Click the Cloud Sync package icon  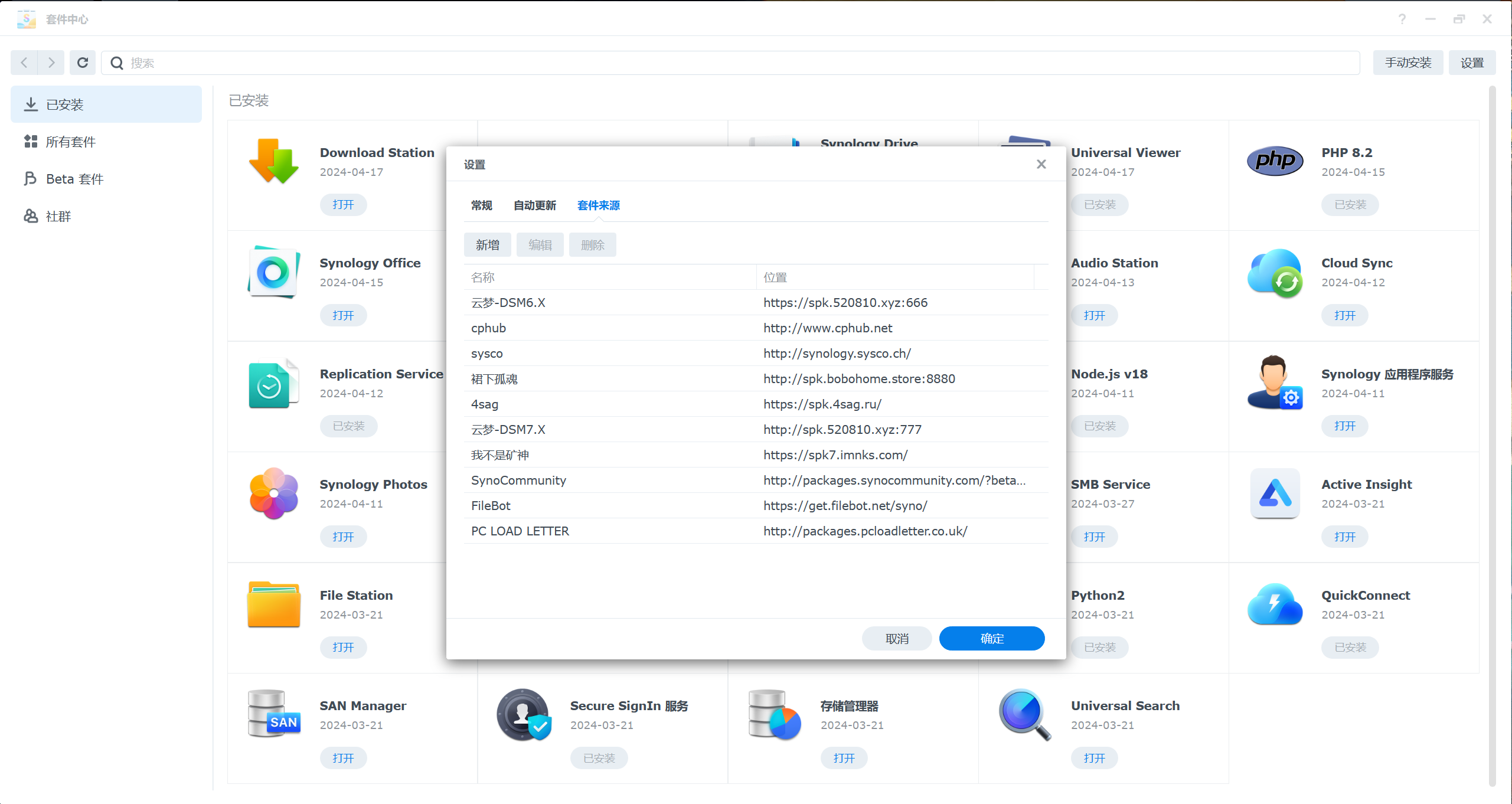click(x=1275, y=273)
